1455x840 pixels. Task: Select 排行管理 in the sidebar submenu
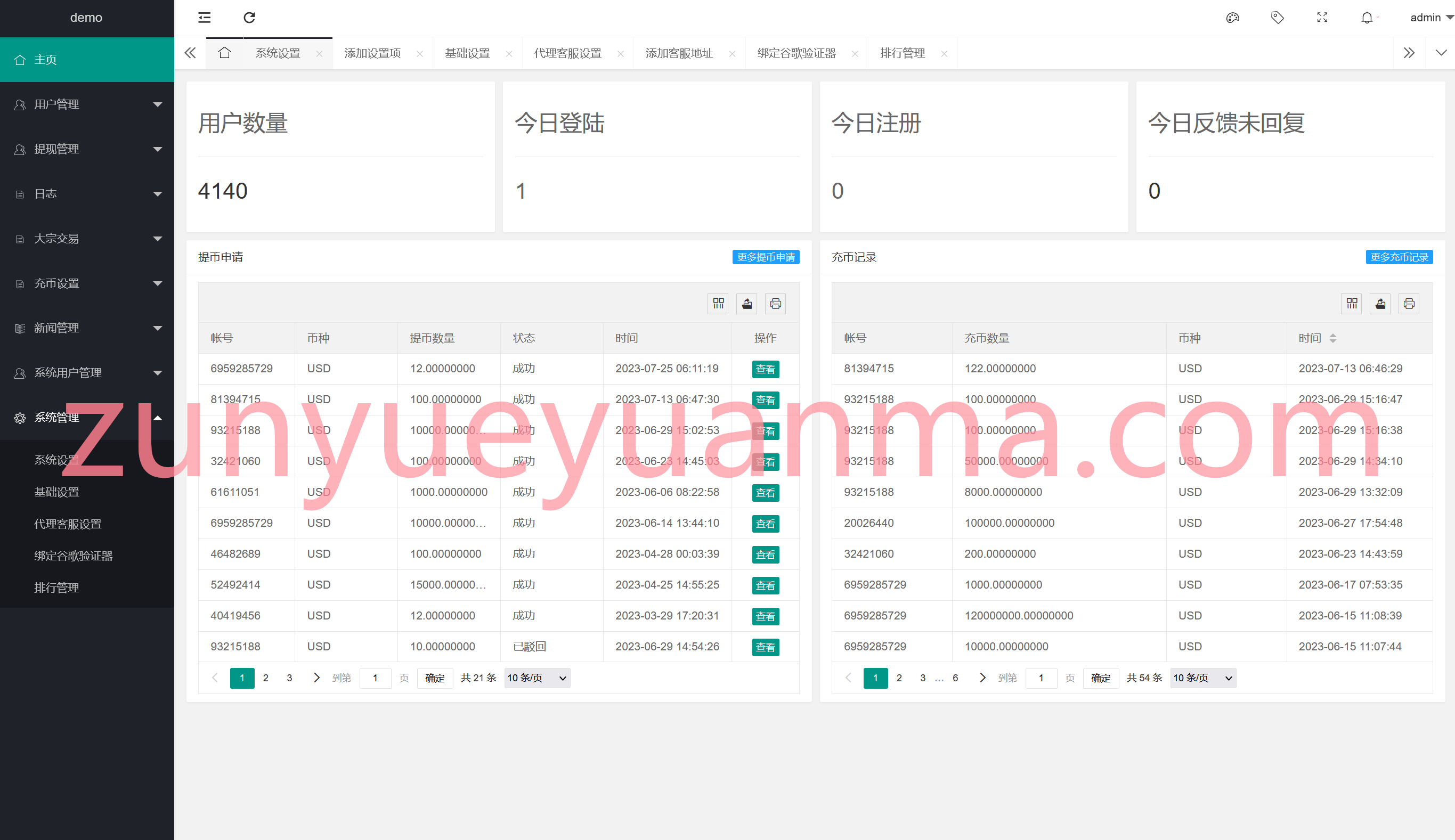click(56, 588)
